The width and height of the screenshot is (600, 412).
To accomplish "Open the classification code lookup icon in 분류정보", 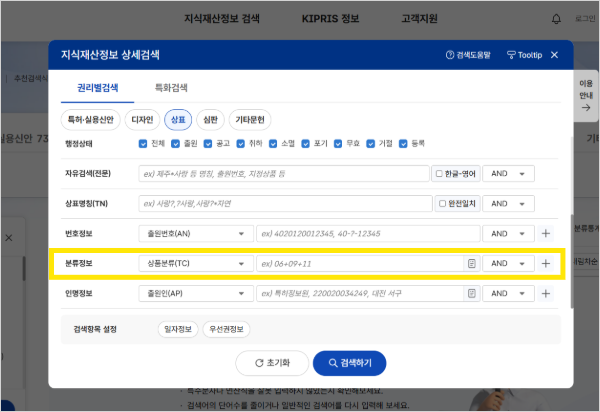I will (x=472, y=264).
